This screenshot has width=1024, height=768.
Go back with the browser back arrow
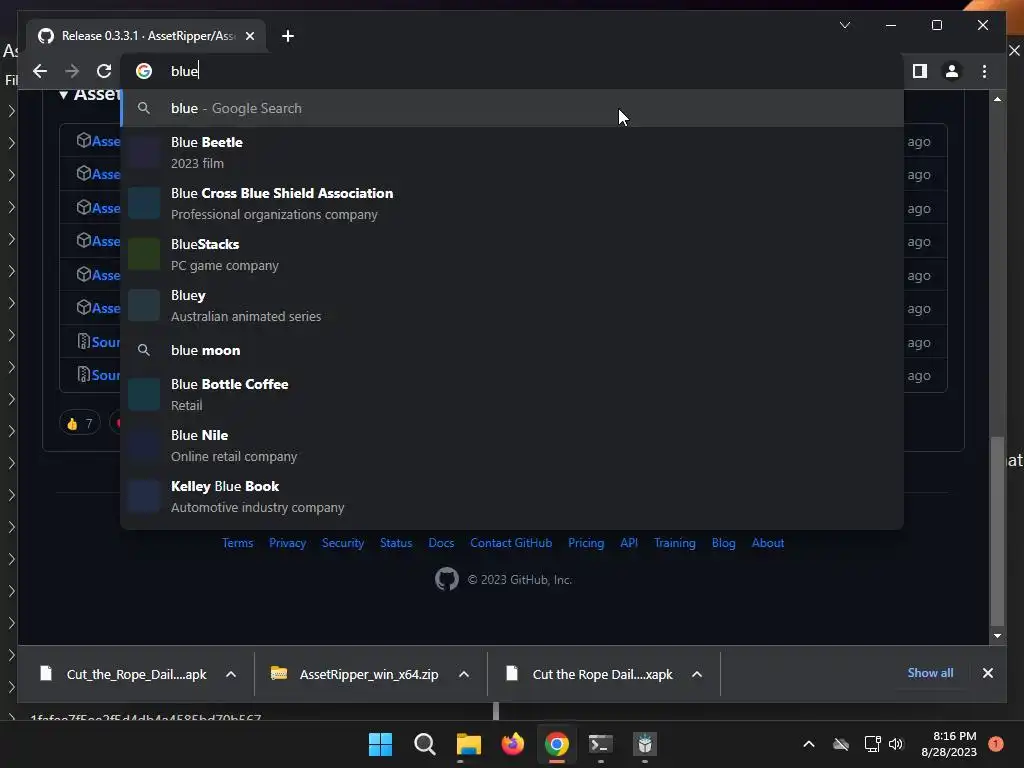[x=40, y=71]
